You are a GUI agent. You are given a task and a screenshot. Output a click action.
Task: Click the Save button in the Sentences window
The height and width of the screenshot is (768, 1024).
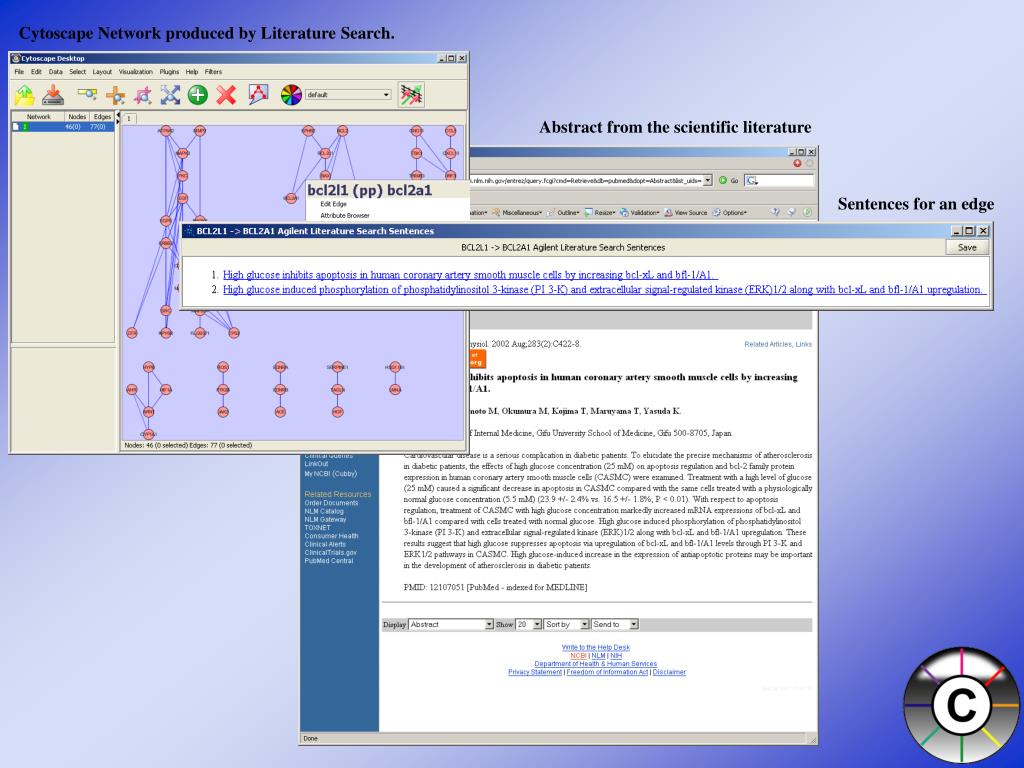[x=967, y=248]
